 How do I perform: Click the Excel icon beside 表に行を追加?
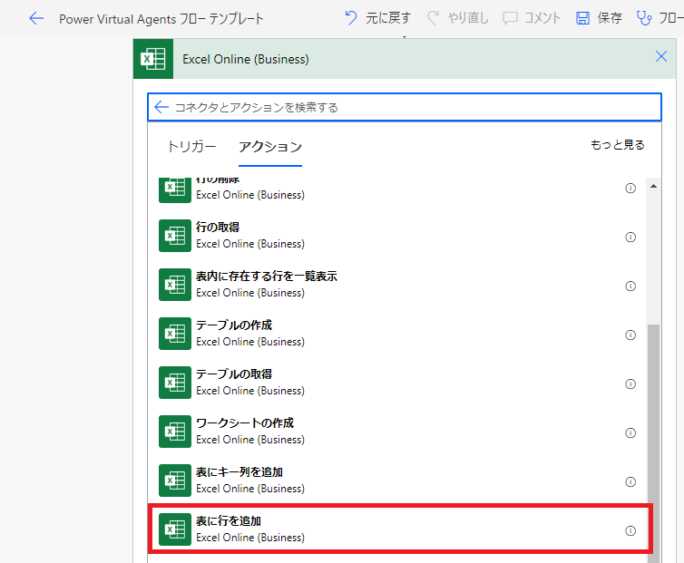pos(175,529)
